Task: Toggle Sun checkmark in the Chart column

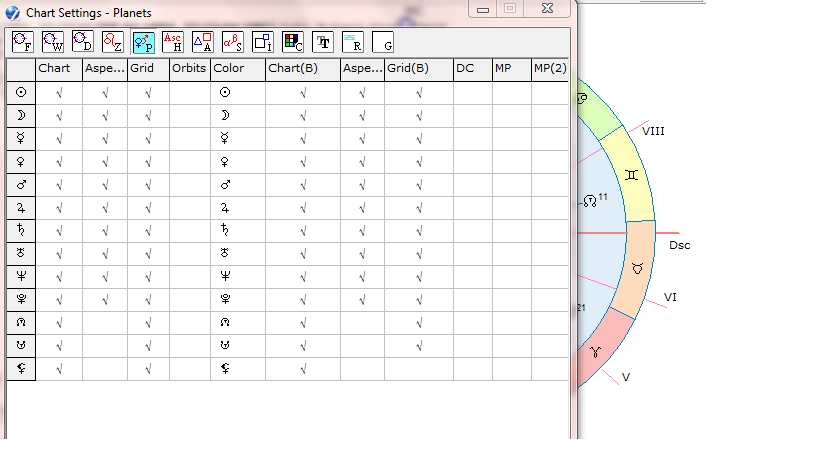Action: click(59, 92)
